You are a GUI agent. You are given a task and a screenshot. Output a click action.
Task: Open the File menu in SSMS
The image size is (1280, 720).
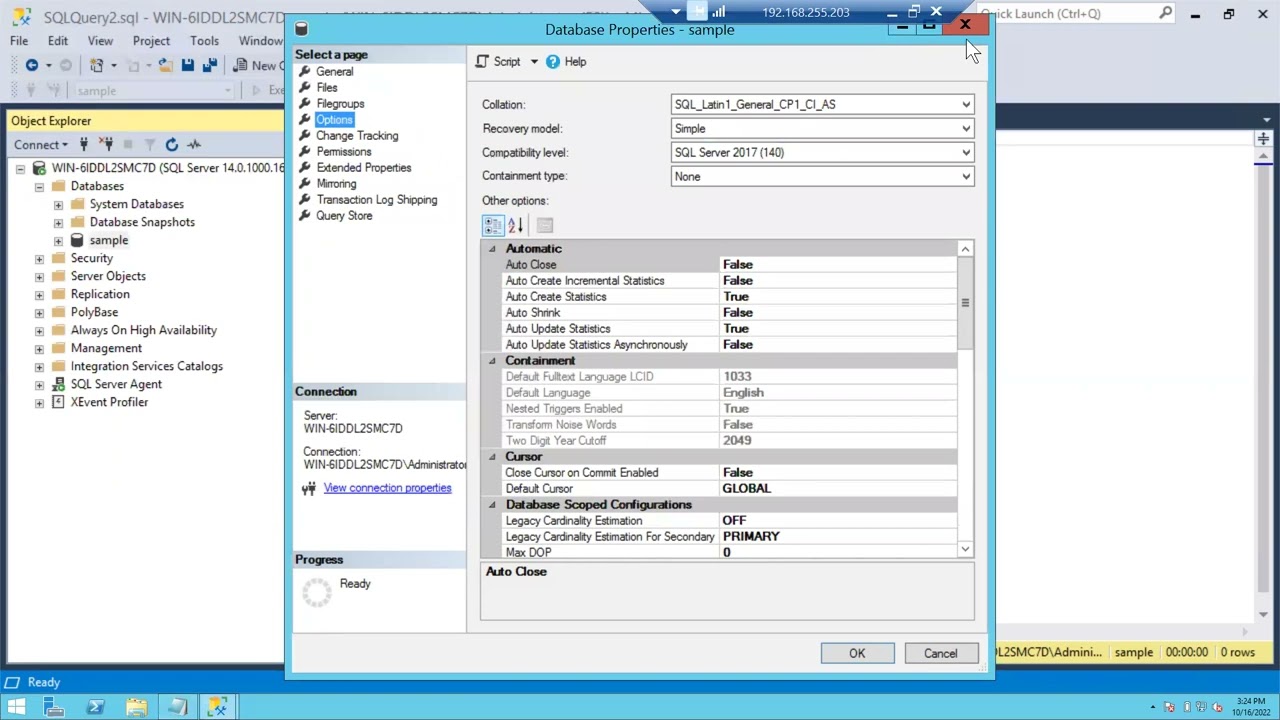19,41
